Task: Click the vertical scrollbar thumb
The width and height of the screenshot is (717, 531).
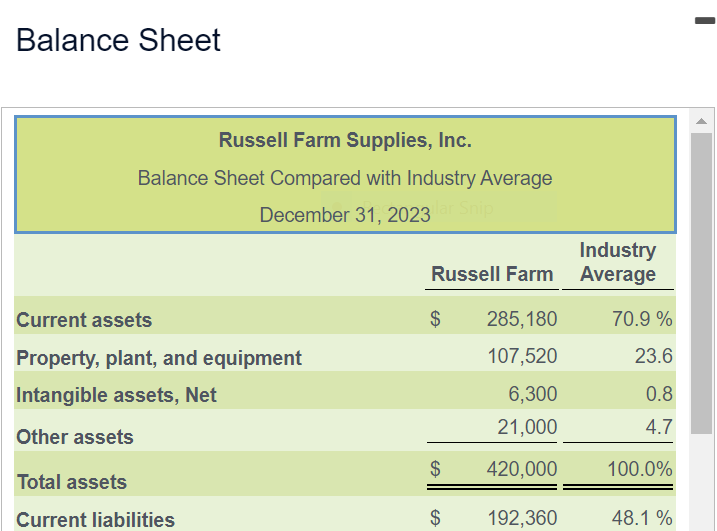Action: pos(701,283)
